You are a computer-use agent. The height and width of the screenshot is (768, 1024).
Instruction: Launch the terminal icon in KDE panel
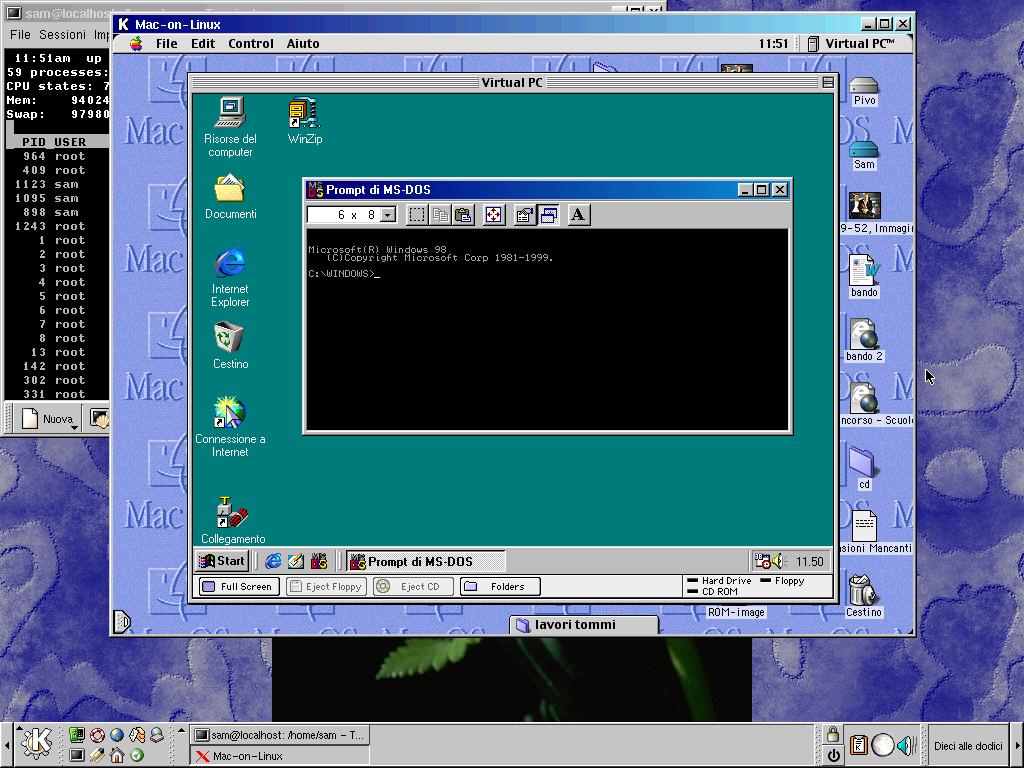click(x=76, y=755)
